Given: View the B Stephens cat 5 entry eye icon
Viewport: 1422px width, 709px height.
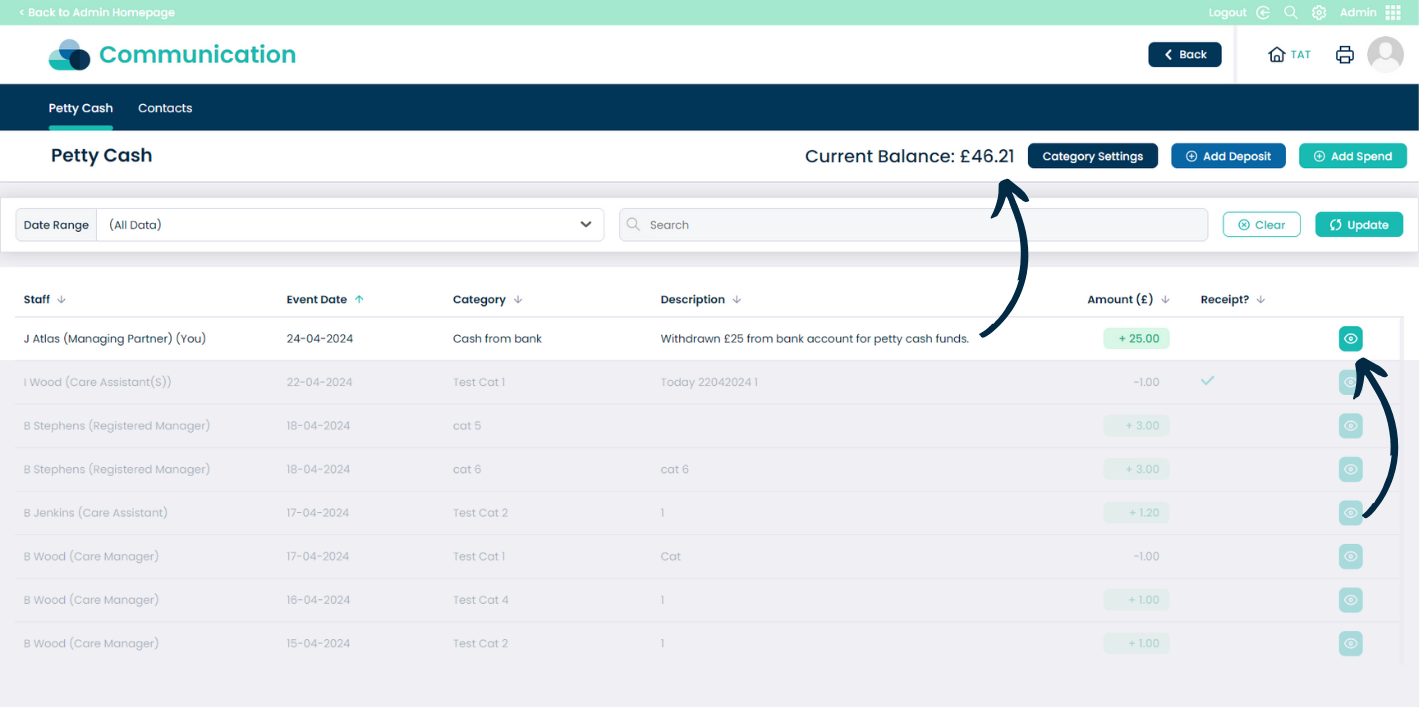Looking at the screenshot, I should 1351,426.
